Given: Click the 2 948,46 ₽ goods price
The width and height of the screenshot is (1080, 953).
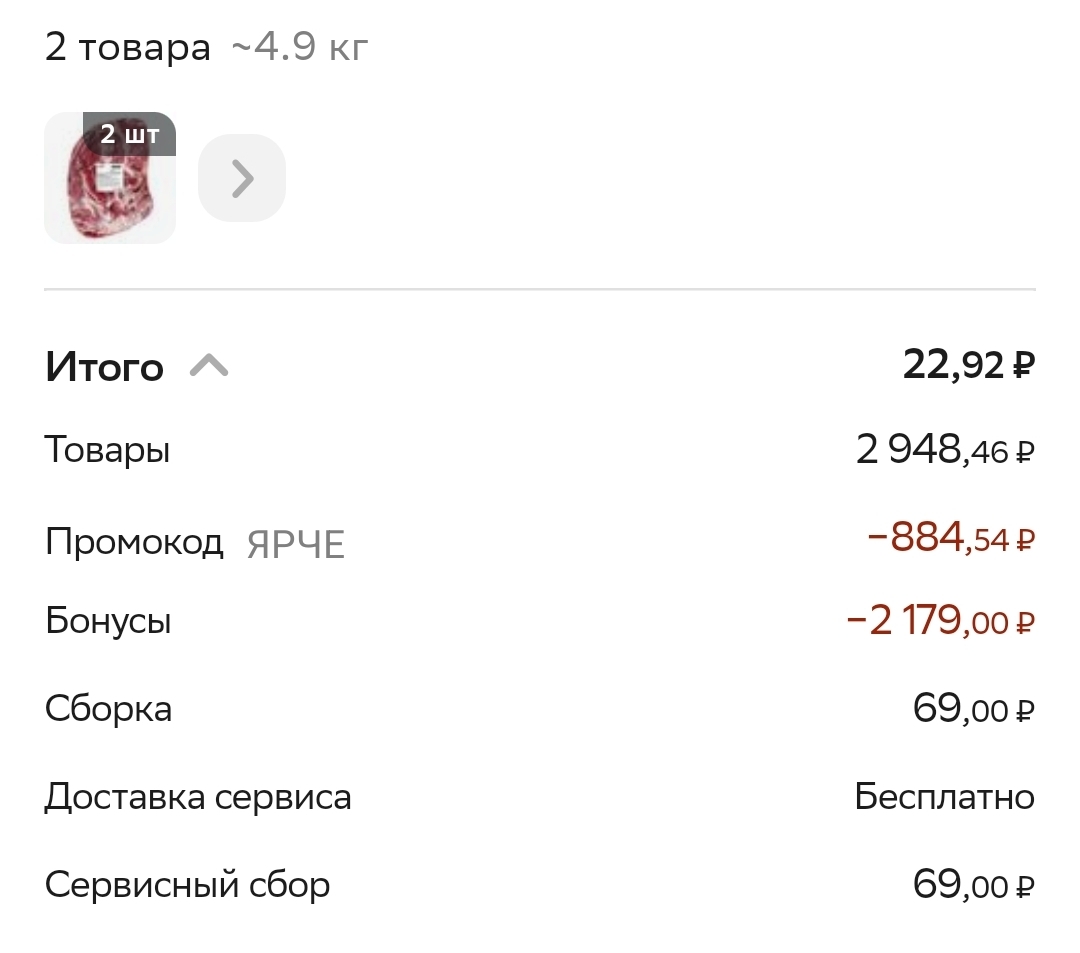Looking at the screenshot, I should (x=944, y=451).
